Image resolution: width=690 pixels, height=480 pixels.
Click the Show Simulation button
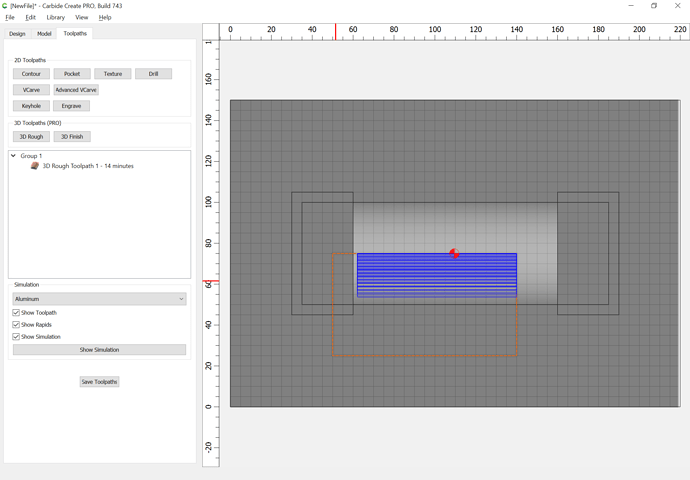[x=99, y=350]
